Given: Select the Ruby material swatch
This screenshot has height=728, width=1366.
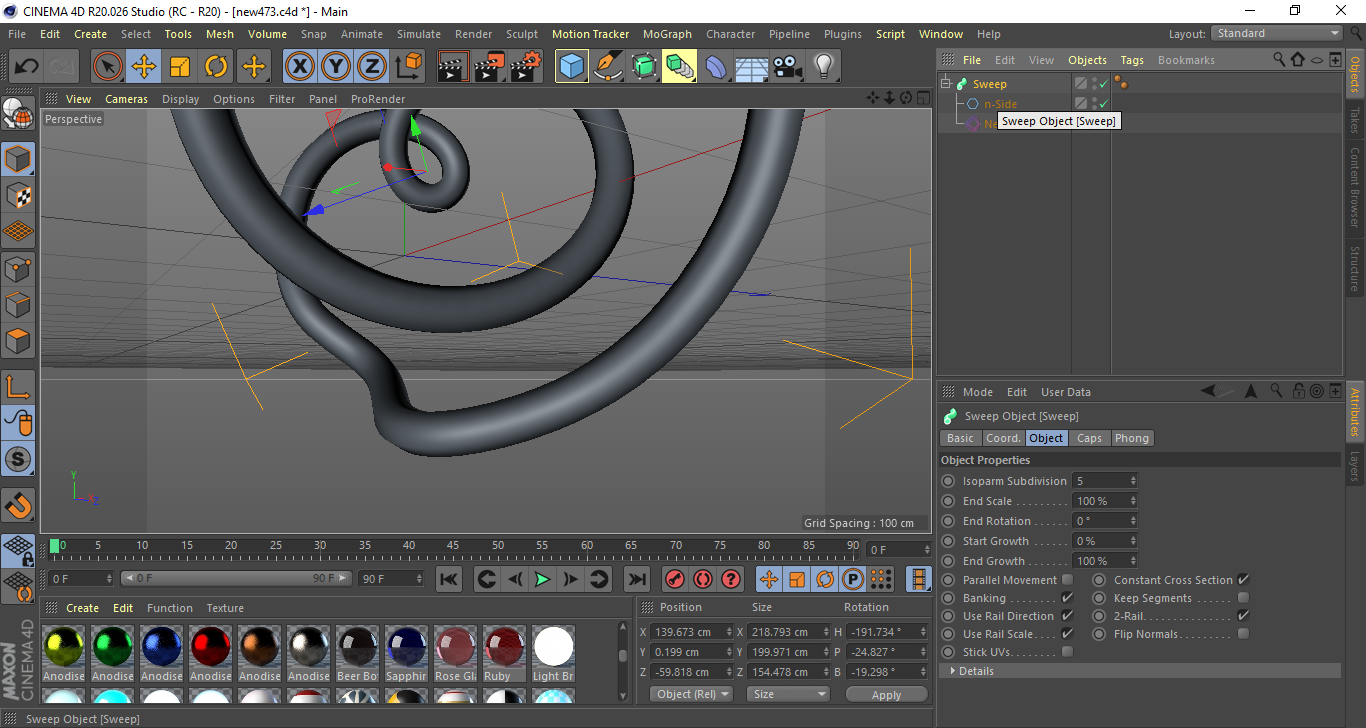Looking at the screenshot, I should point(504,653).
